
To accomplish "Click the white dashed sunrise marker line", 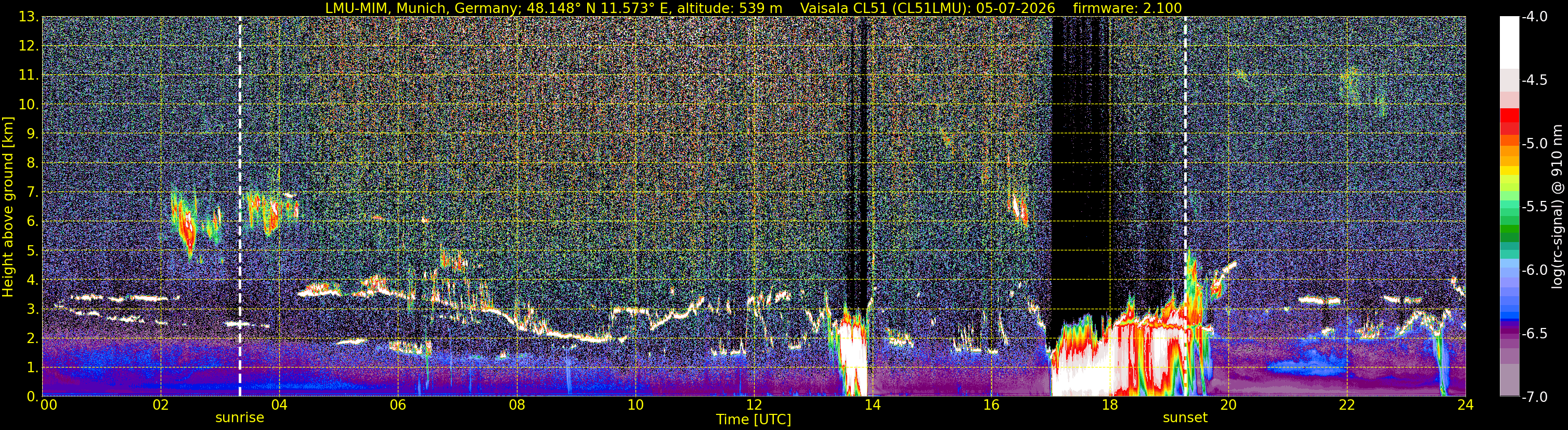I will click(x=240, y=207).
